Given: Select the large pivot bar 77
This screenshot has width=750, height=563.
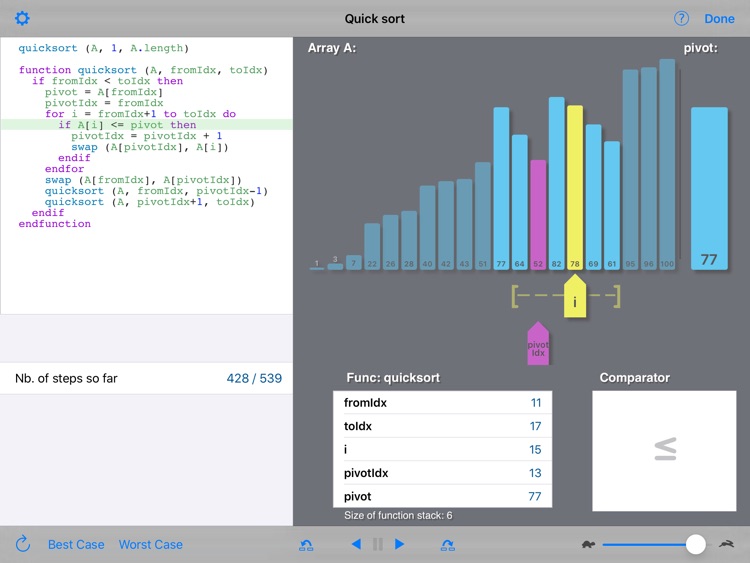Looking at the screenshot, I should [x=709, y=188].
